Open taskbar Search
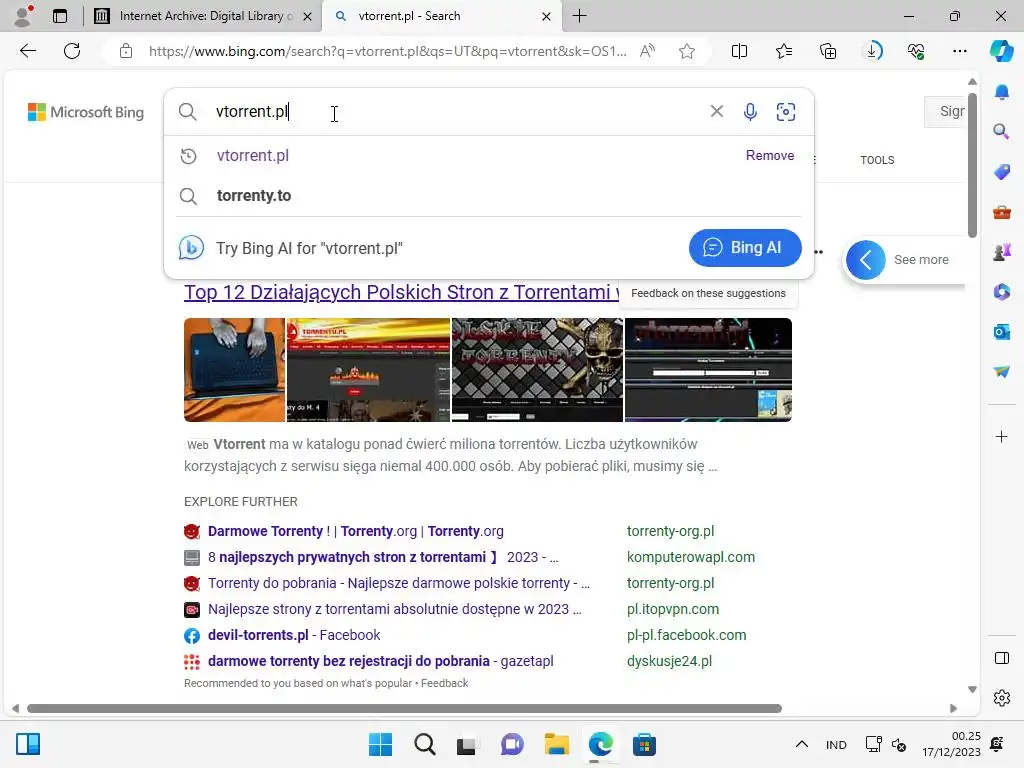This screenshot has width=1024, height=768. [424, 744]
